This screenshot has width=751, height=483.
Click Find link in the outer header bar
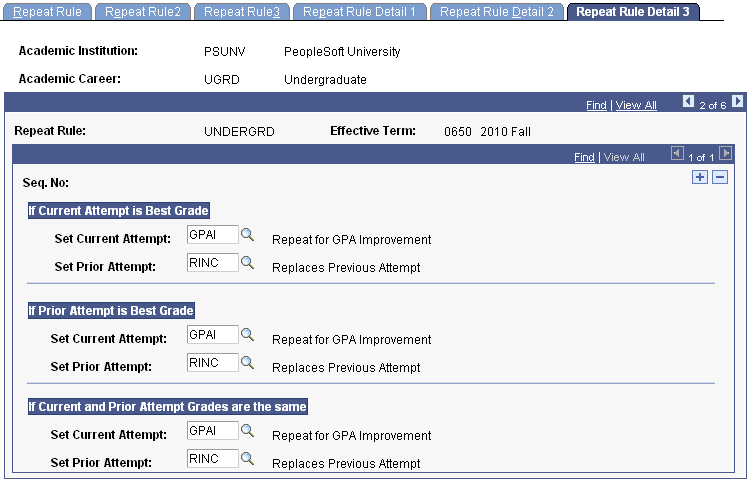click(596, 105)
